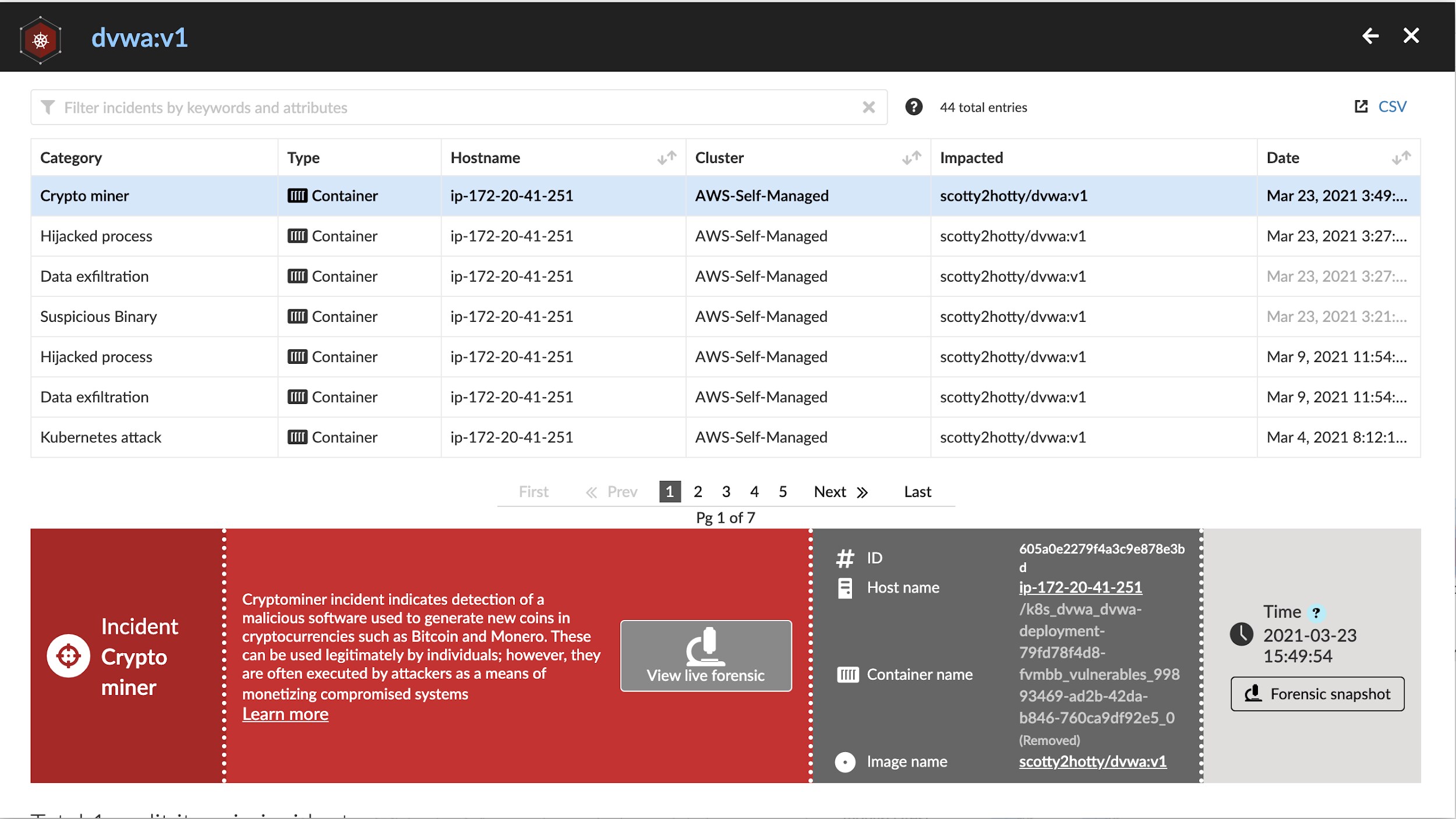
Task: Click the First page link
Action: coord(533,492)
